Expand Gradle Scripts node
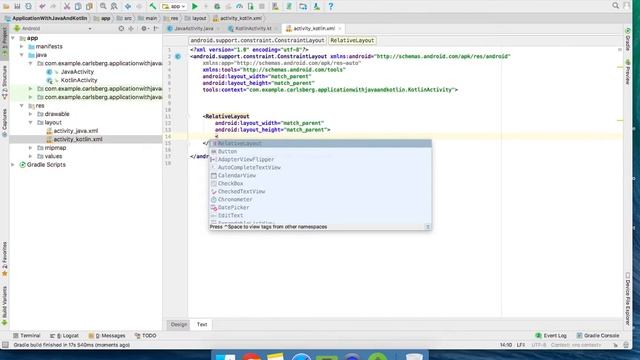Viewport: 640px width, 360px height. point(13,165)
